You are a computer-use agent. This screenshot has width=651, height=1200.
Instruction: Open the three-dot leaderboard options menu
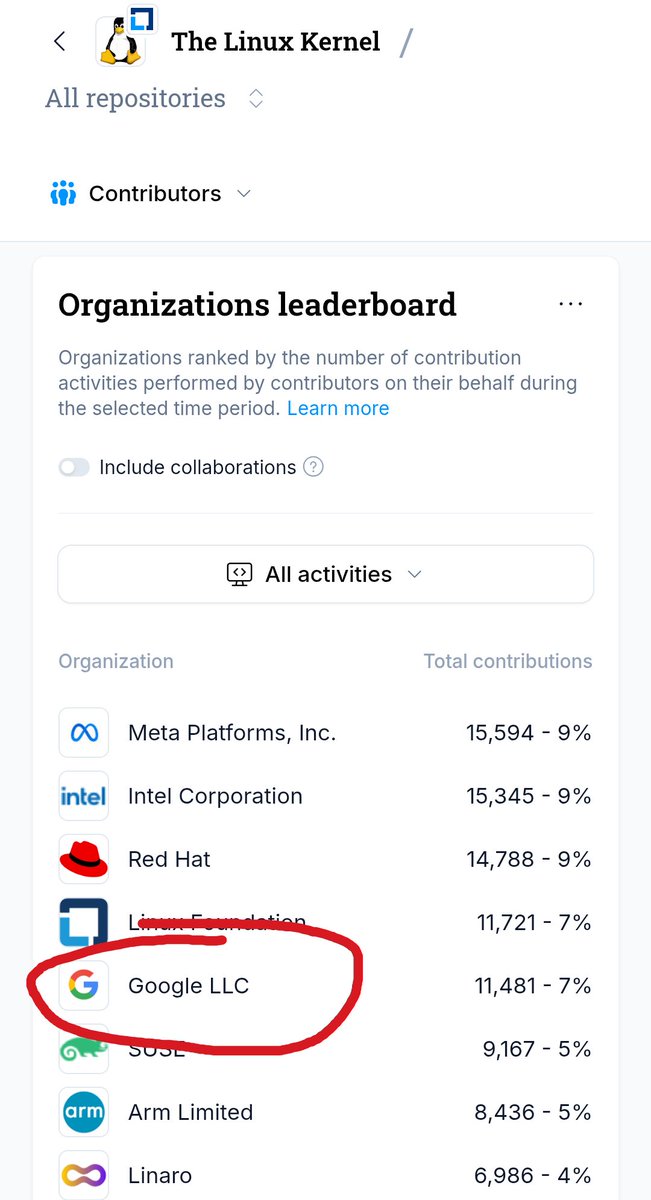coord(570,304)
